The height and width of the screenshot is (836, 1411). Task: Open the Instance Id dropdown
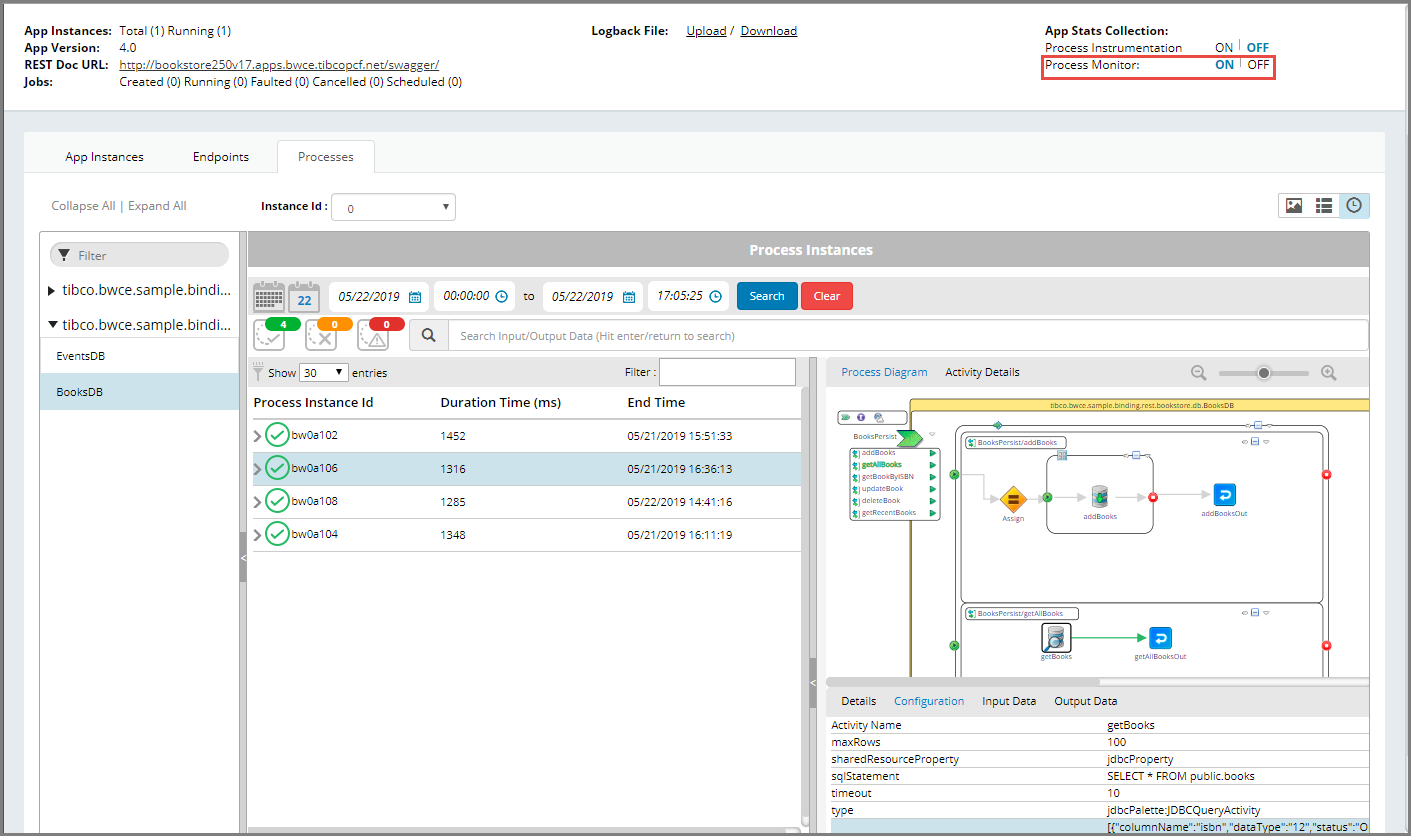(x=393, y=208)
